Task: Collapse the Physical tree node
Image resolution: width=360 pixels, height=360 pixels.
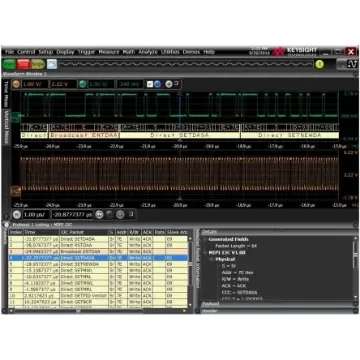Action: click(211, 259)
